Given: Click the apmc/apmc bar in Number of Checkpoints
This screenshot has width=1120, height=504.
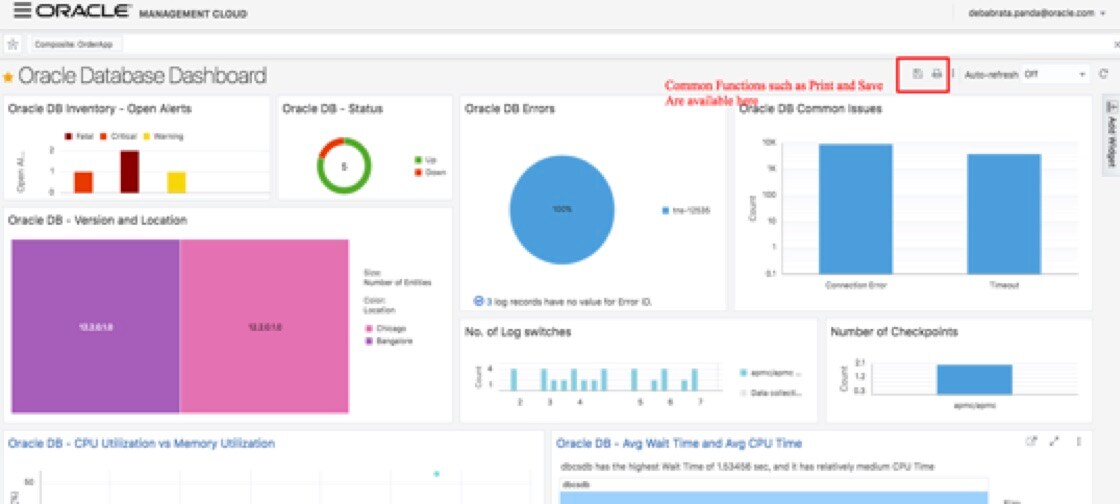Looking at the screenshot, I should [x=974, y=379].
